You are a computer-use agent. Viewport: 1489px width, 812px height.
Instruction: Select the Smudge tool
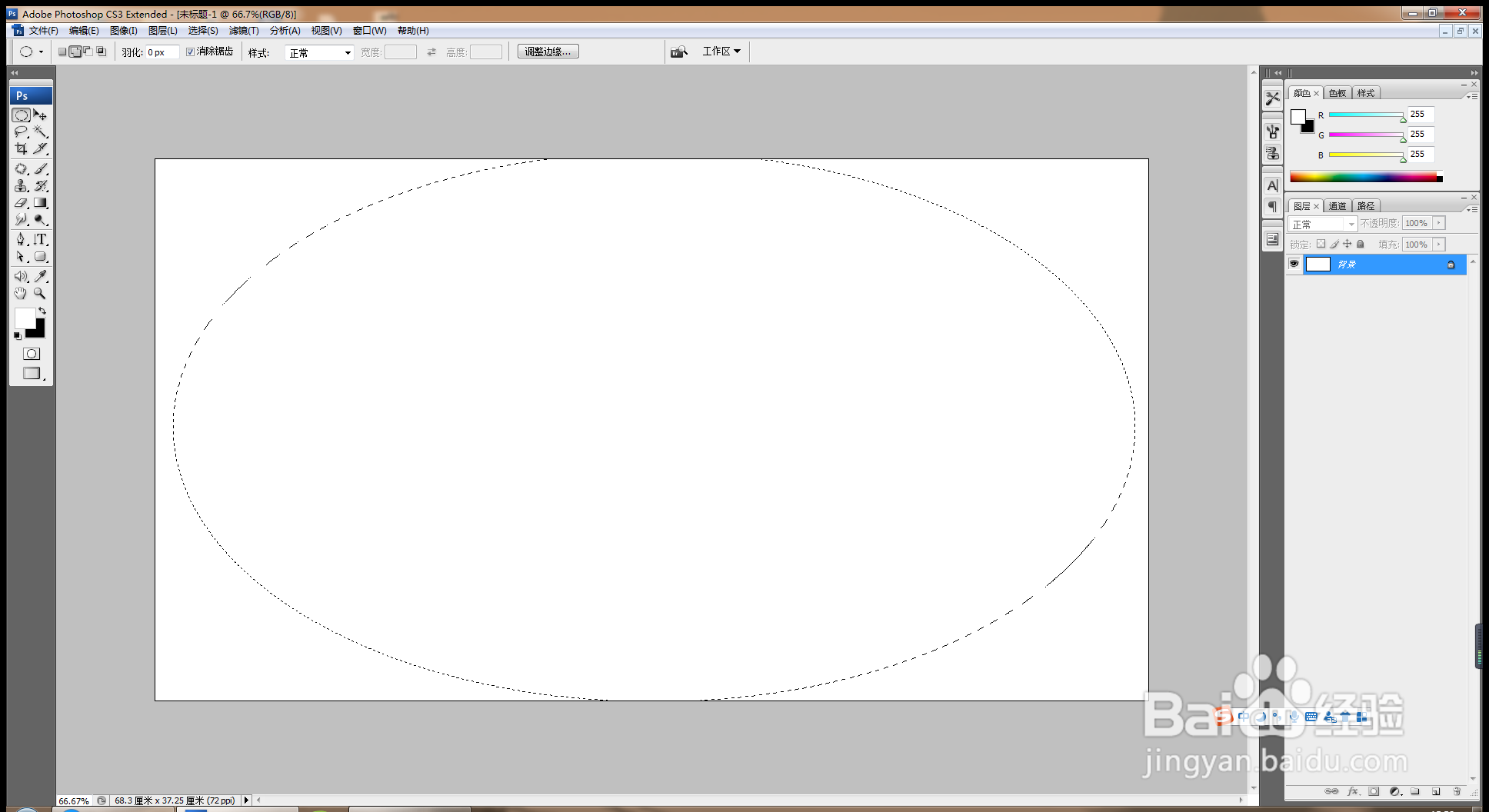22,220
